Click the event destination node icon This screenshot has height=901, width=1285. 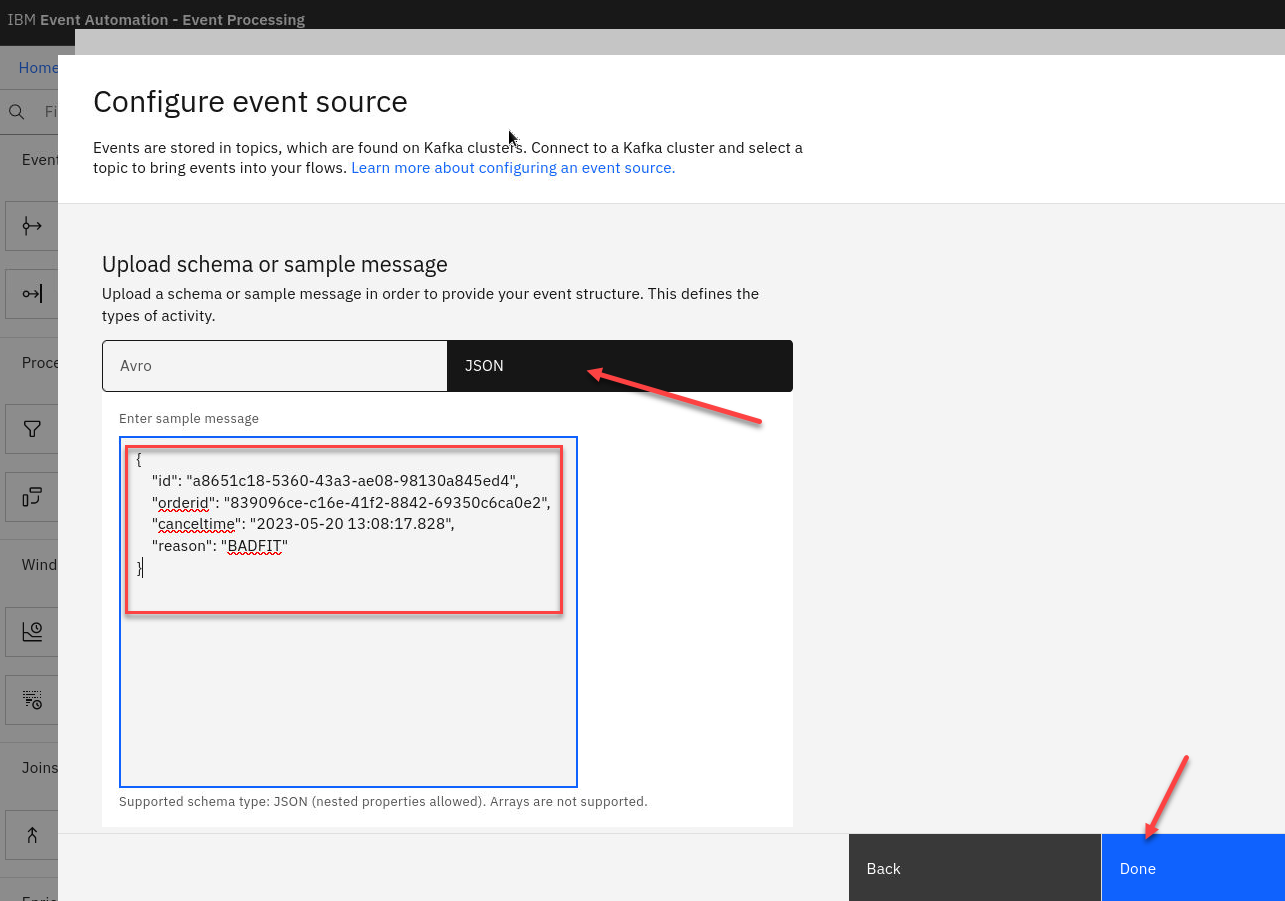(32, 294)
